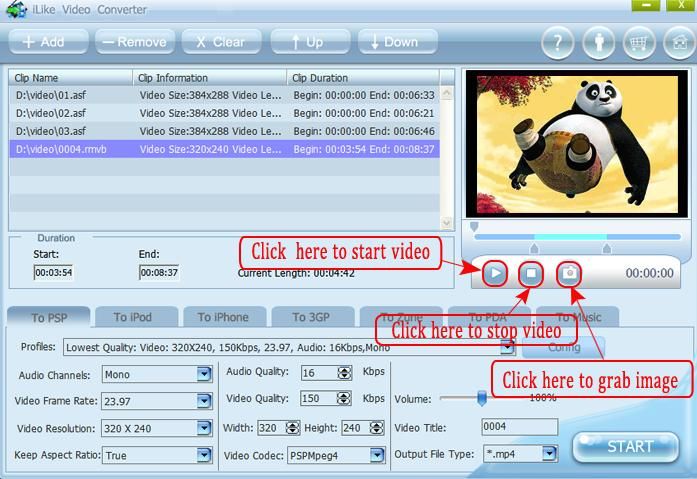Screen dimensions: 697x479
Task: Move selected clip Down
Action: 397,42
